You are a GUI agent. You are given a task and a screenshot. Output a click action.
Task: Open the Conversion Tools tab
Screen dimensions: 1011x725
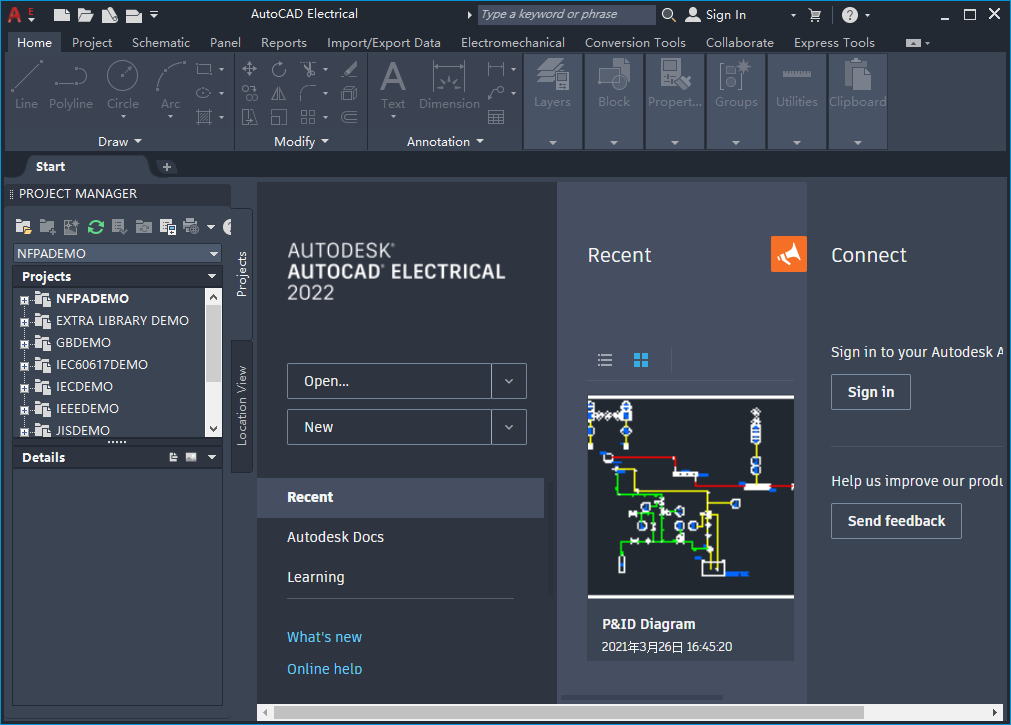pos(635,43)
